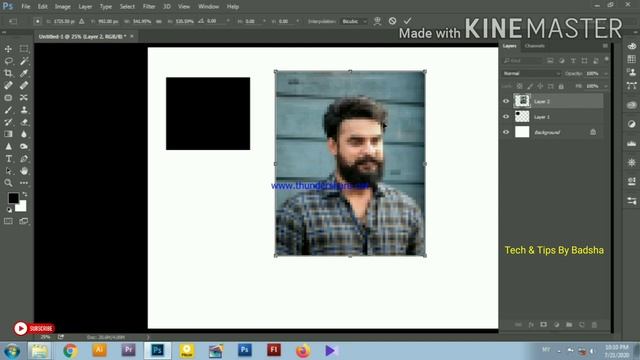The image size is (640, 360).
Task: Toggle the pixel layer filter
Action: pos(550,61)
